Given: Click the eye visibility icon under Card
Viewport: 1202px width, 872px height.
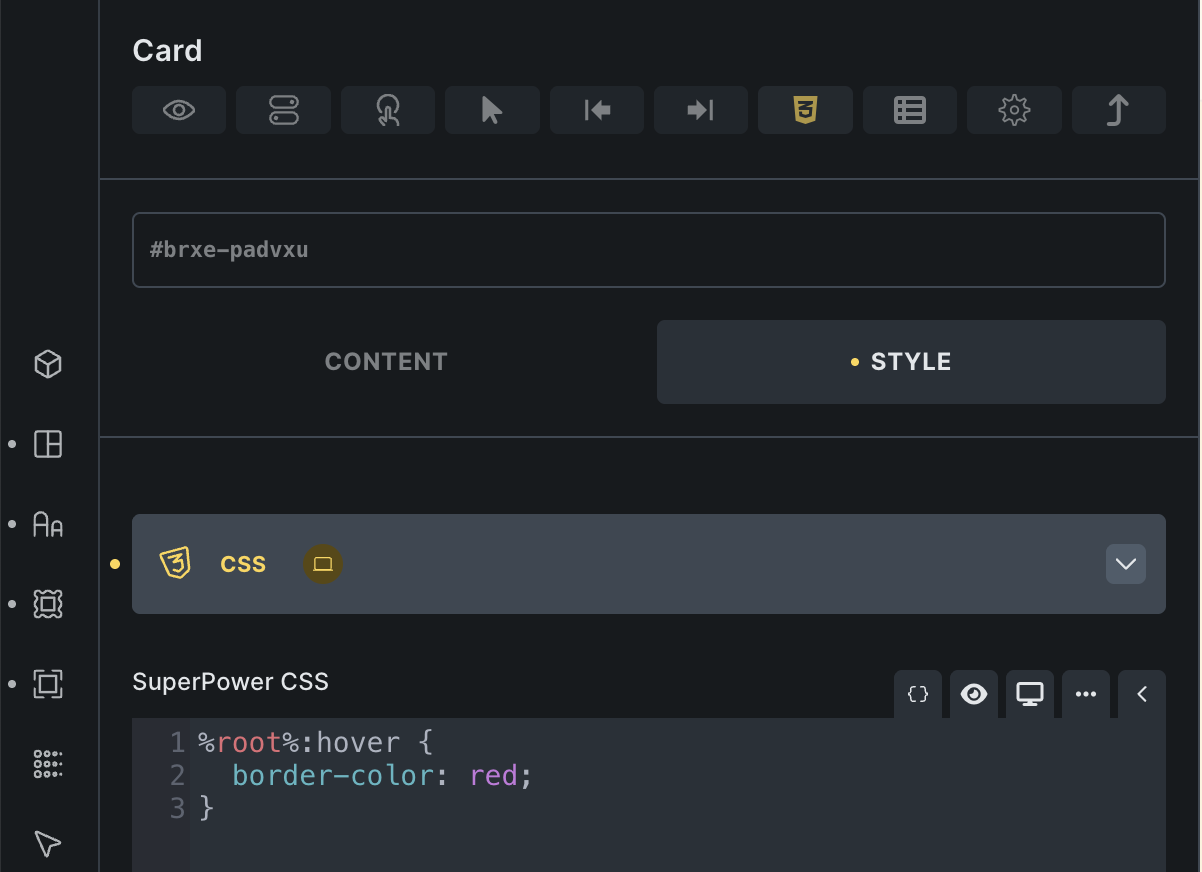Looking at the screenshot, I should click(x=179, y=110).
